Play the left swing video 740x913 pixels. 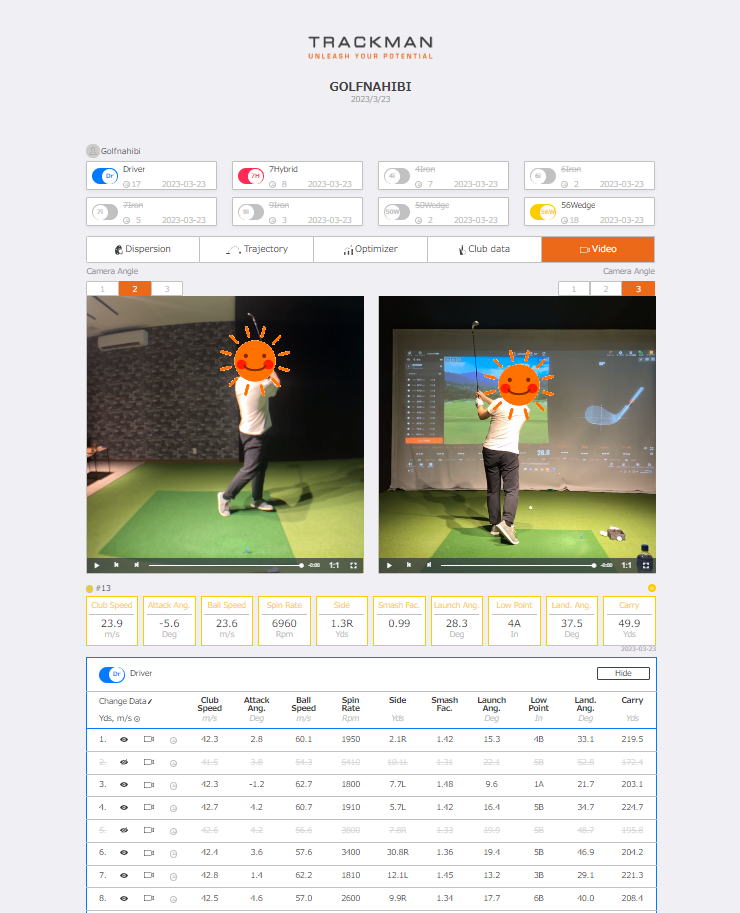(x=97, y=565)
